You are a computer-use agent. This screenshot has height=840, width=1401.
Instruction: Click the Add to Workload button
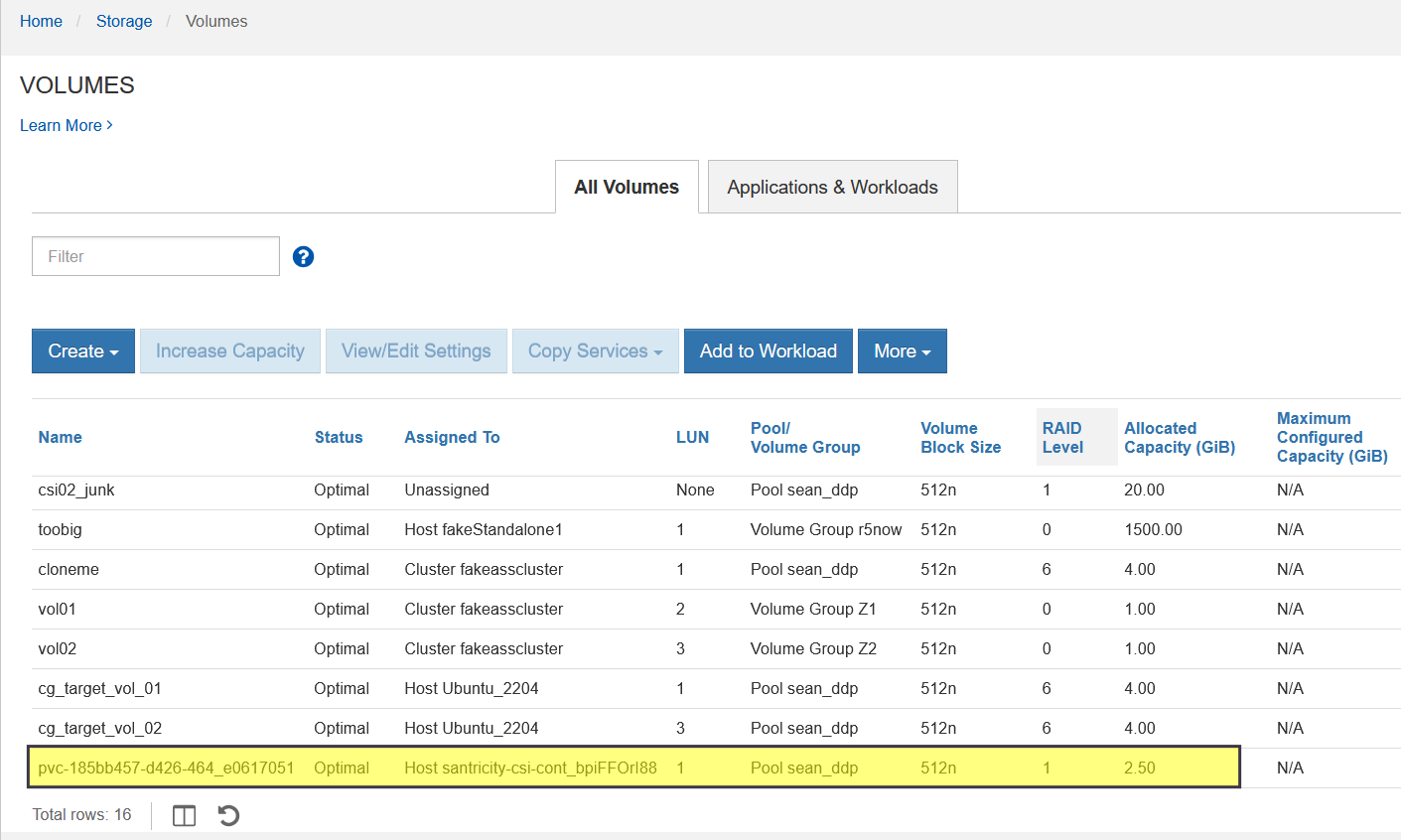point(769,351)
